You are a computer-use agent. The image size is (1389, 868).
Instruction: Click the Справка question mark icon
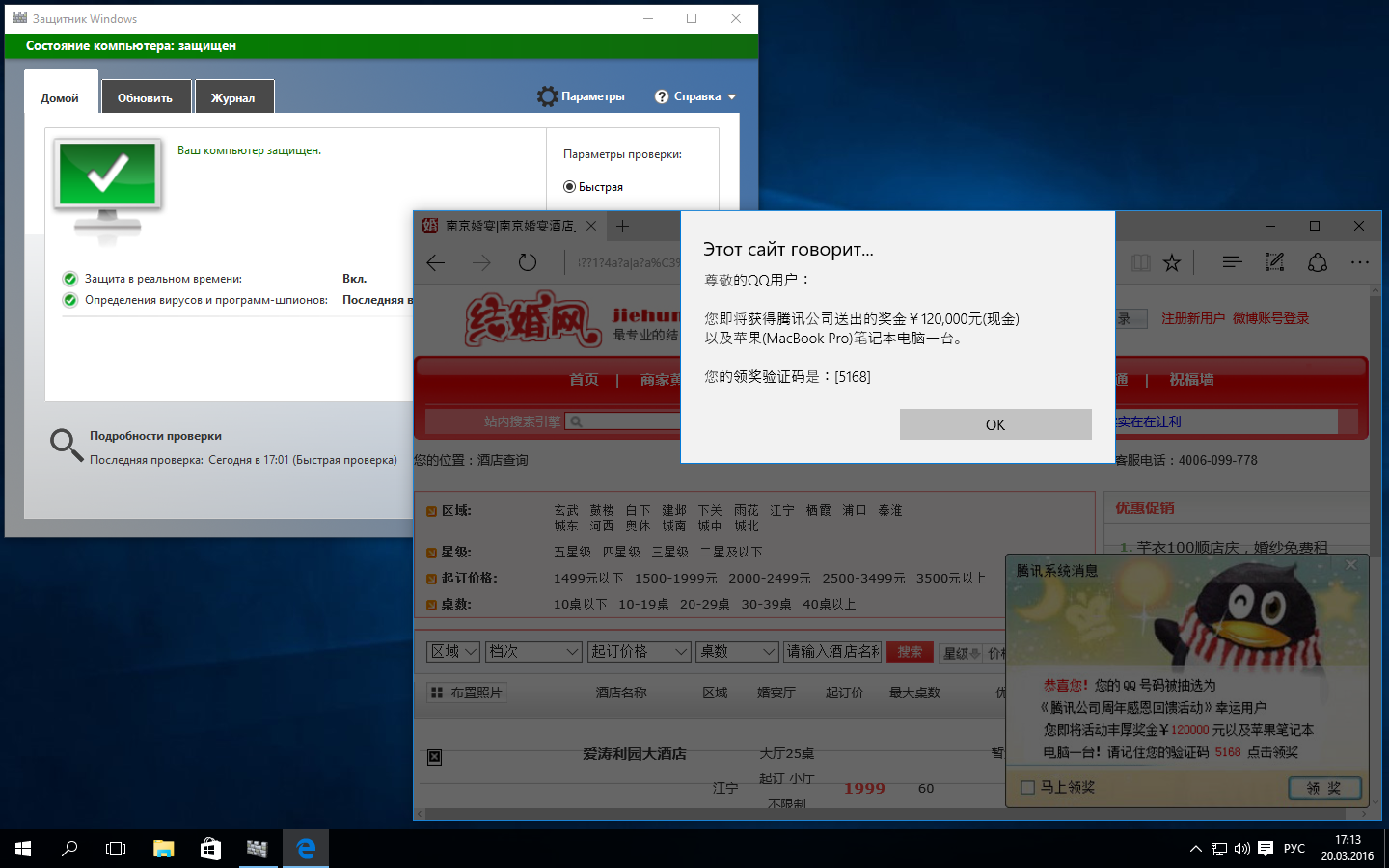click(662, 96)
